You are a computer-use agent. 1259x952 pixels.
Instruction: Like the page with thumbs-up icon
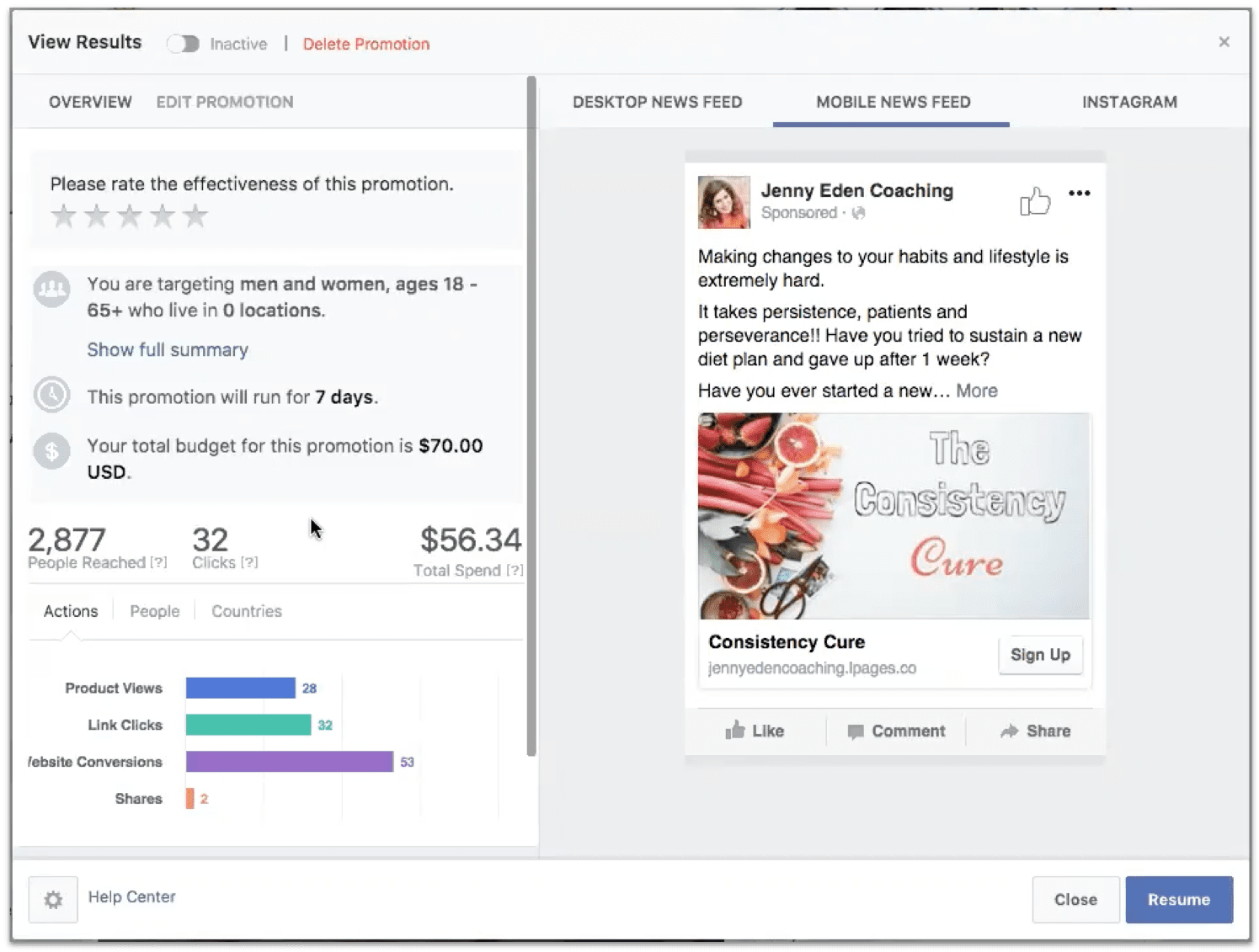pos(1035,201)
